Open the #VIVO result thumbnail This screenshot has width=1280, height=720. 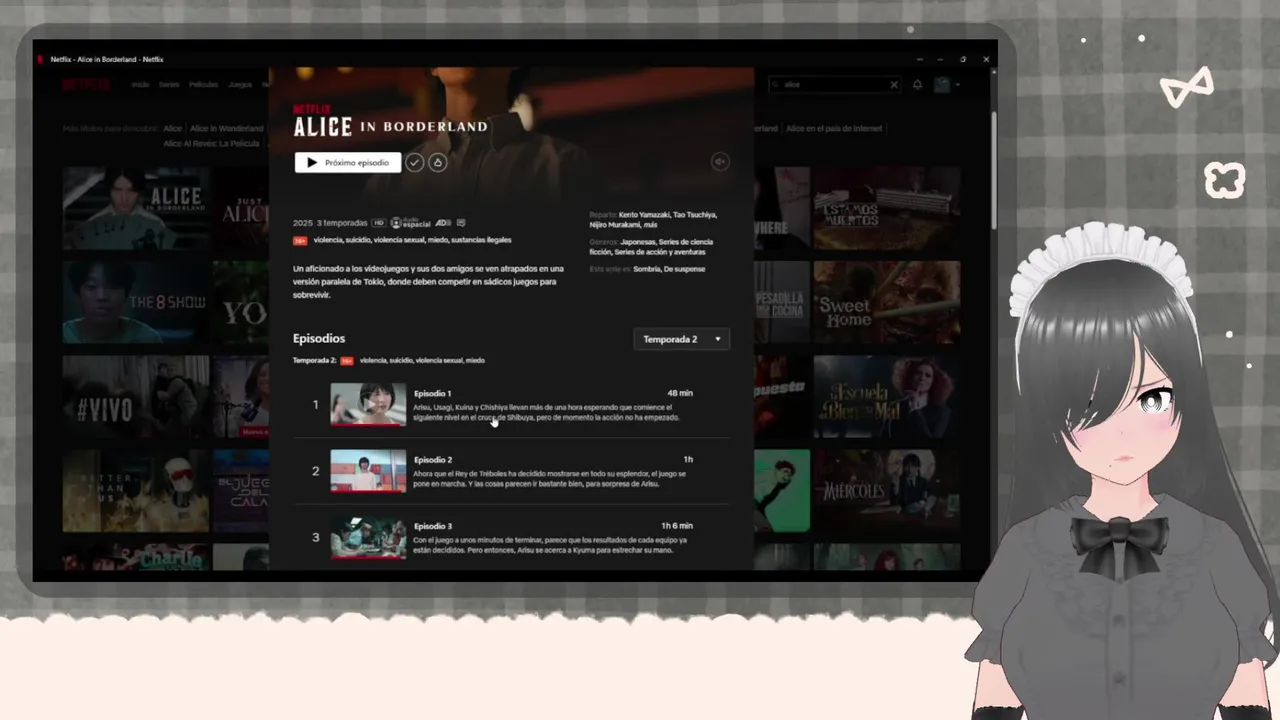point(136,397)
